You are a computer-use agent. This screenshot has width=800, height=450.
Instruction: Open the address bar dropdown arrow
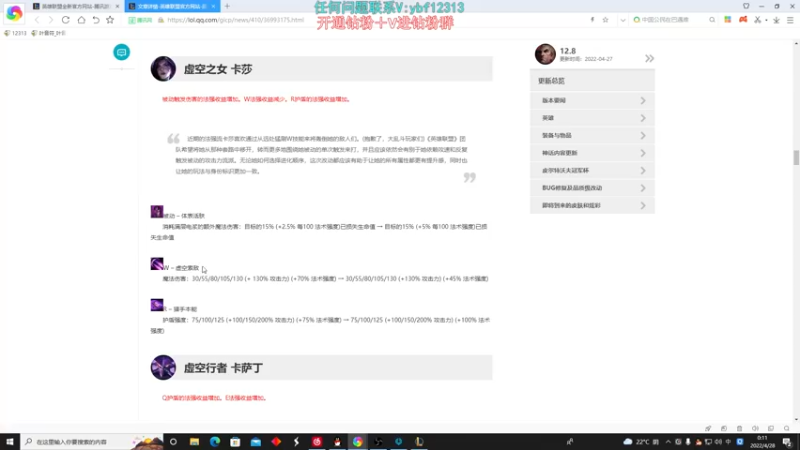click(x=622, y=20)
